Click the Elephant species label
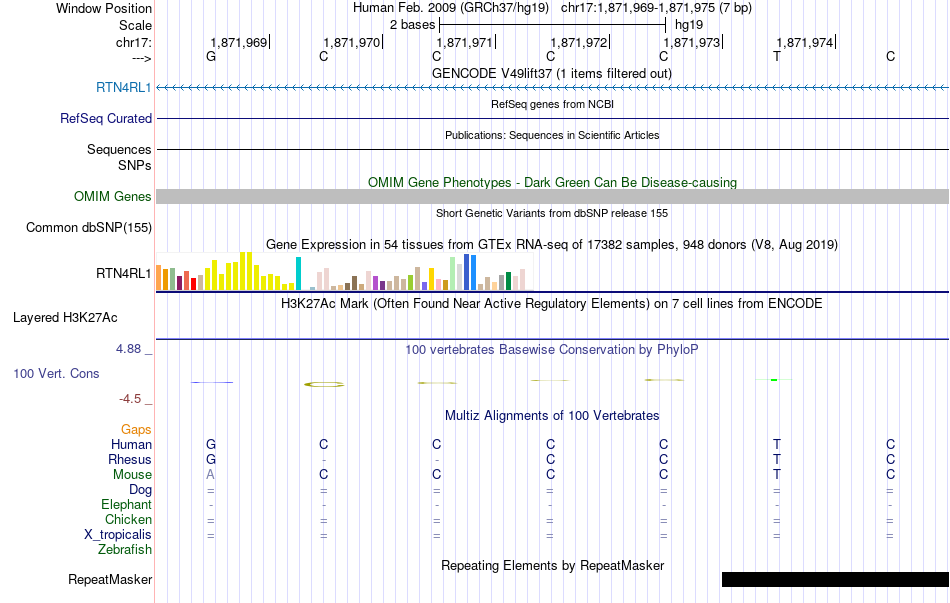Viewport: 950px width, 603px height. click(x=127, y=504)
